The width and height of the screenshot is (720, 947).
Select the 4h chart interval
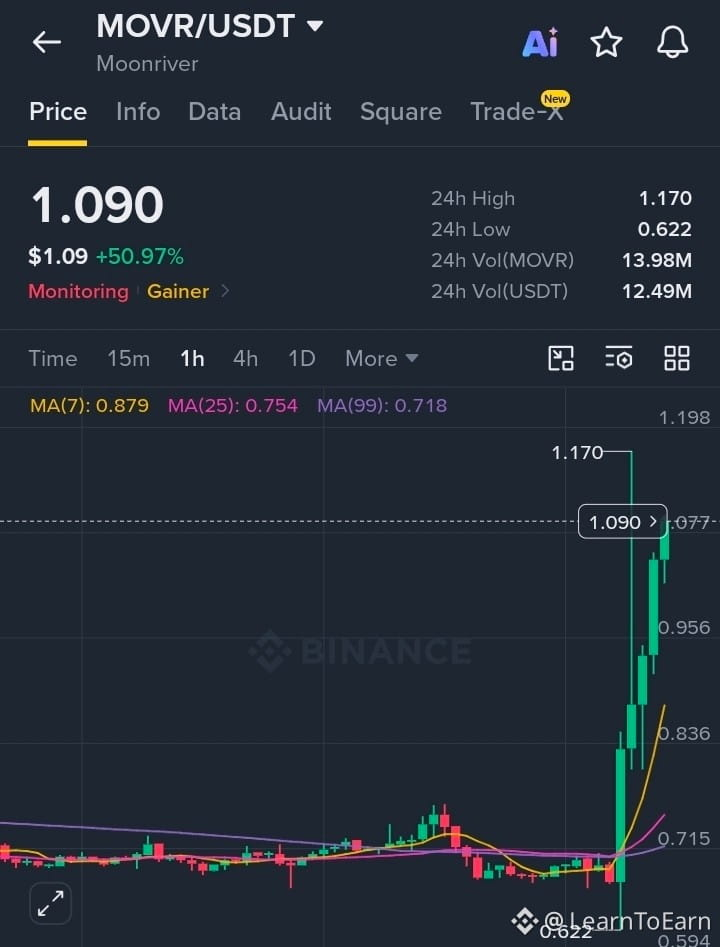245,359
